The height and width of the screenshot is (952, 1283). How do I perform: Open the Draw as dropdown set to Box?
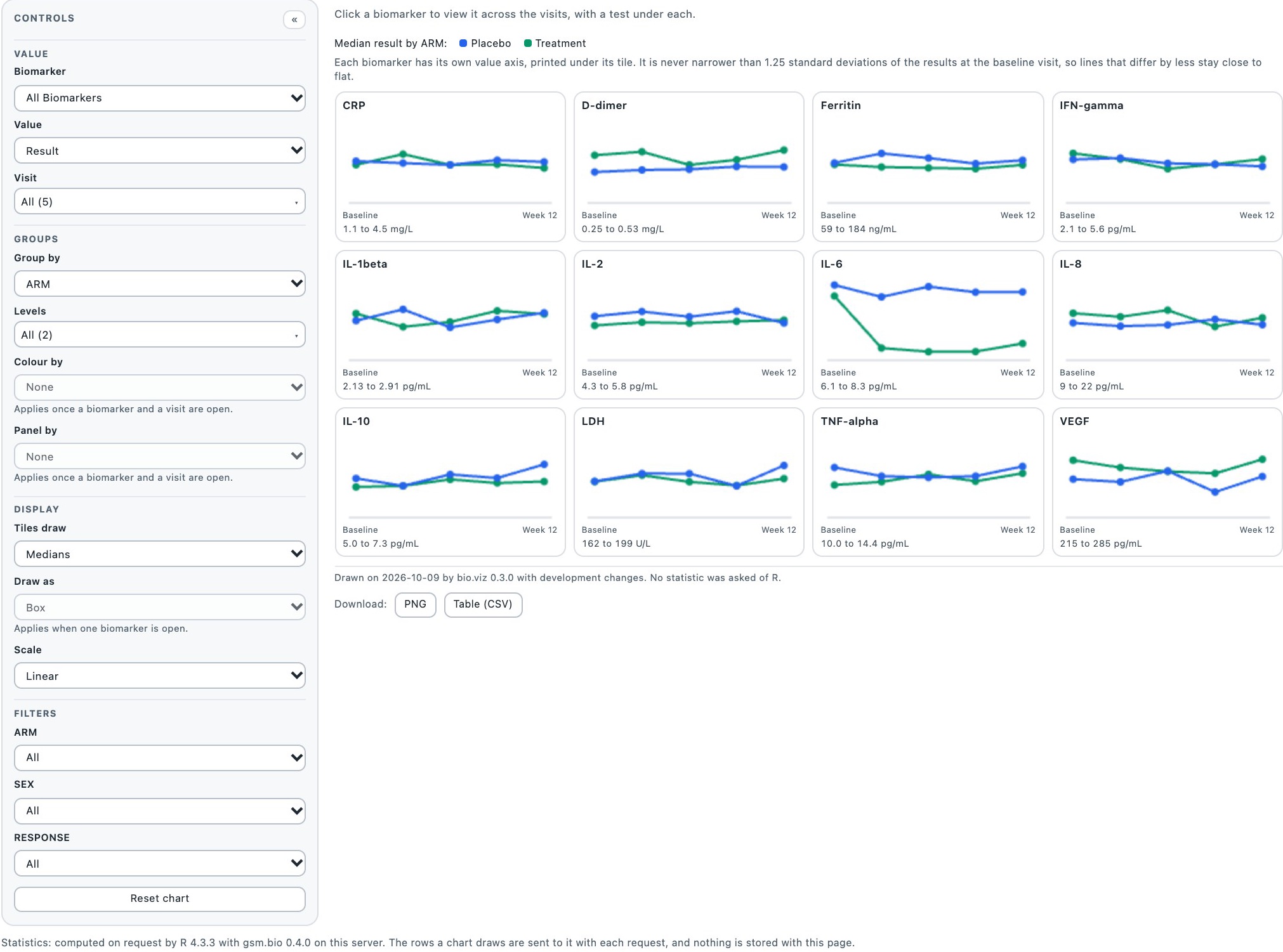click(160, 608)
